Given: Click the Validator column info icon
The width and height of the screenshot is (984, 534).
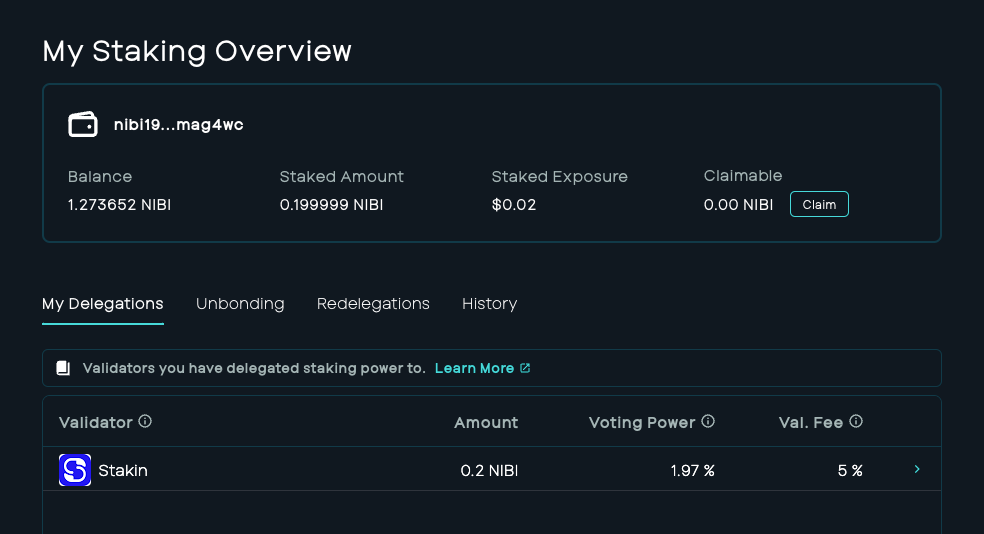Looking at the screenshot, I should point(145,421).
